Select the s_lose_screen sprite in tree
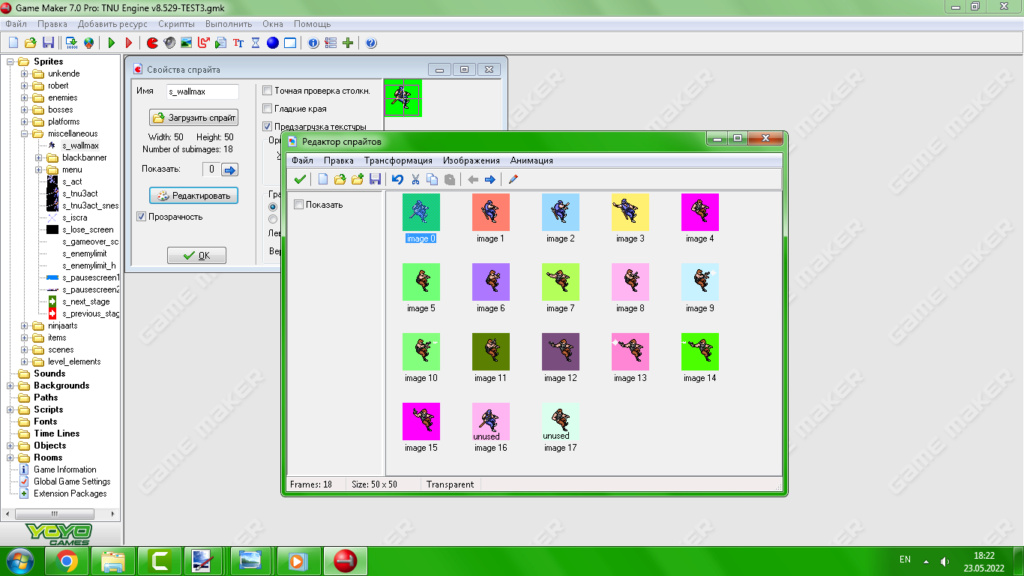This screenshot has width=1024, height=576. click(88, 230)
